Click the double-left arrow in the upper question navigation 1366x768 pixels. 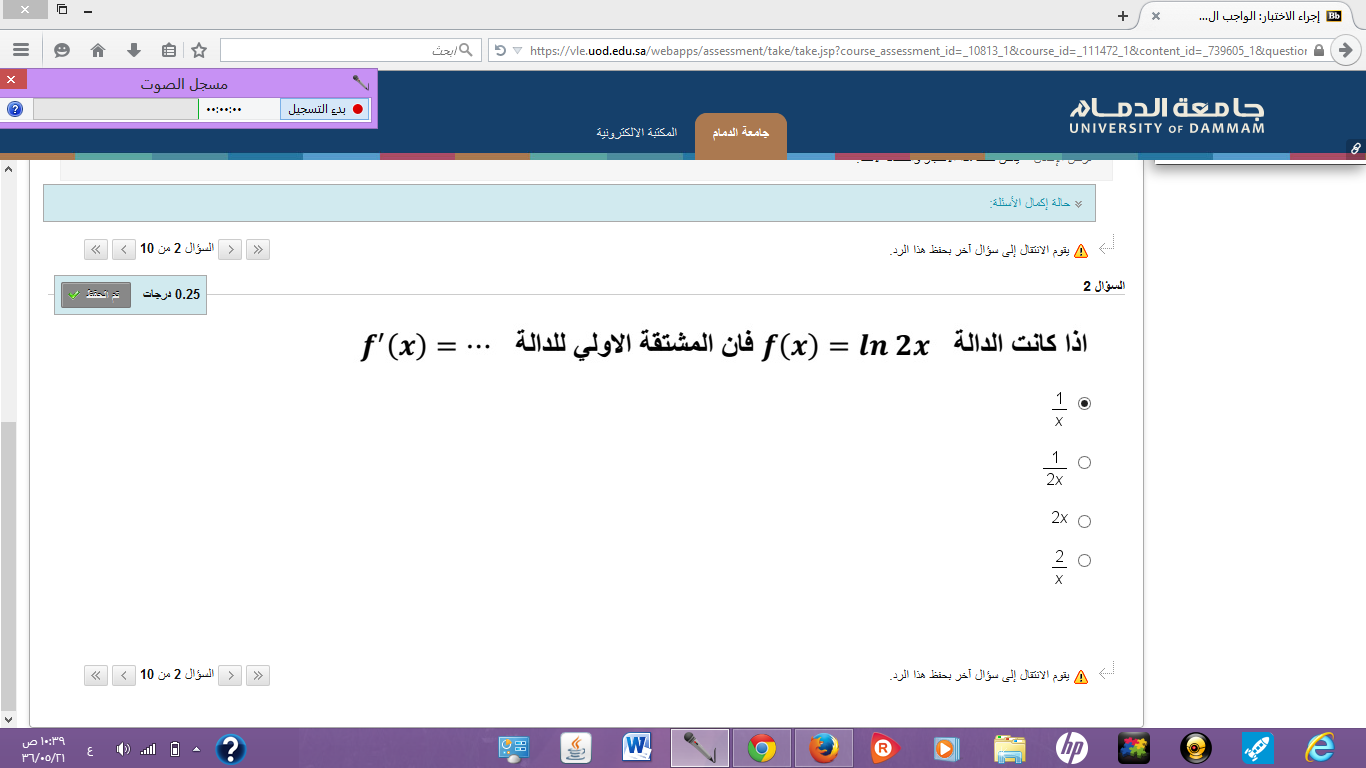(x=96, y=249)
